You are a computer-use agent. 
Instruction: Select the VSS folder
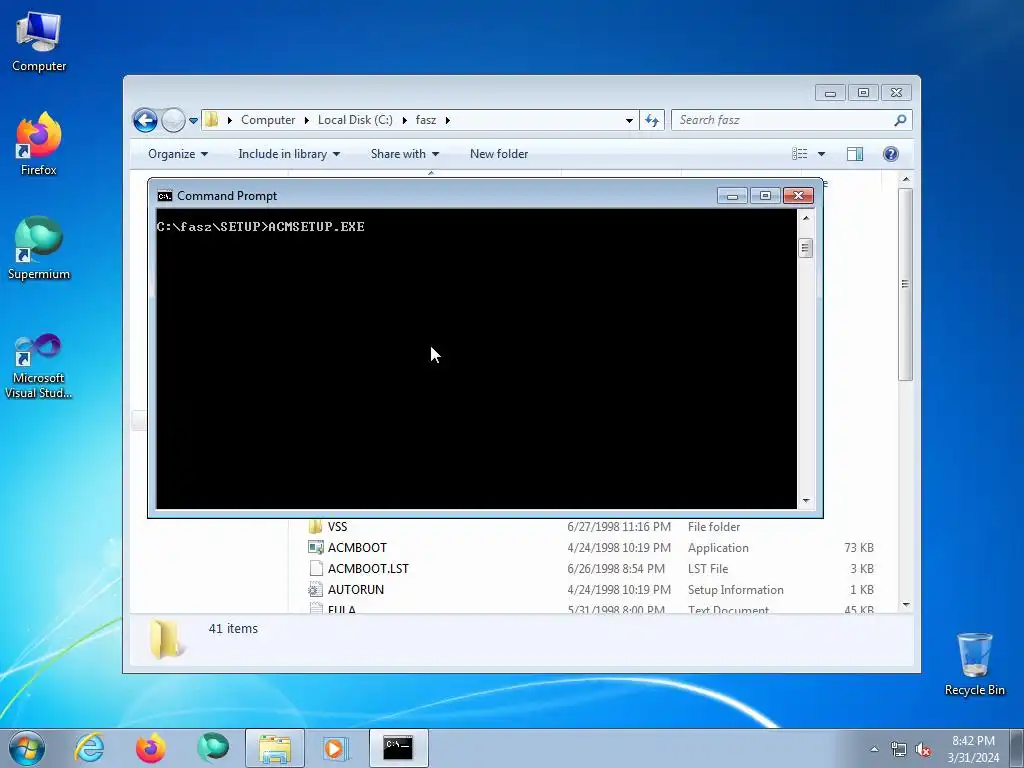[590, 527]
